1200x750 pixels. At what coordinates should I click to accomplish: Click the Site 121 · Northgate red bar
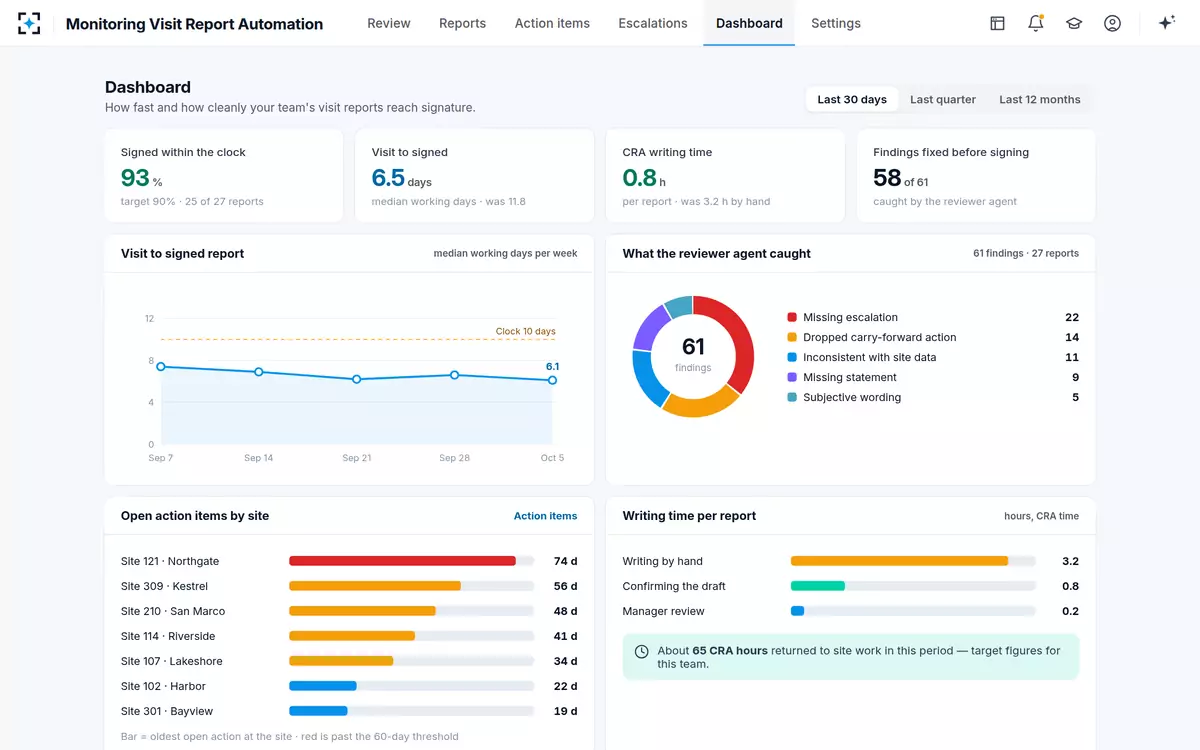[402, 561]
